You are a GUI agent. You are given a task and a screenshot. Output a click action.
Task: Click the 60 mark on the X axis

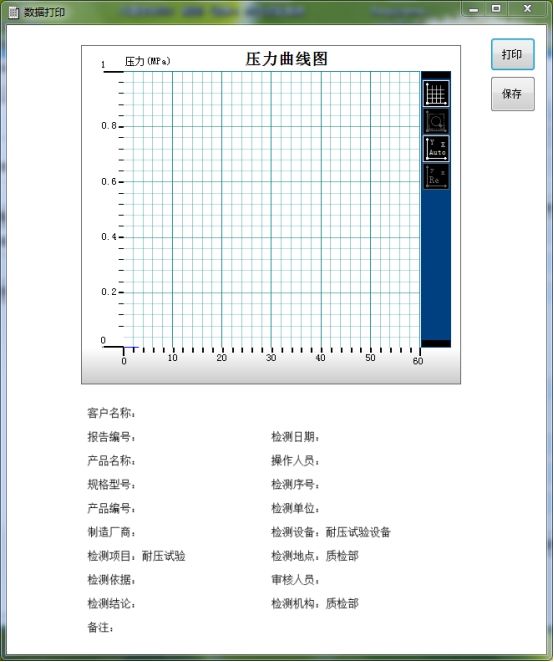tap(418, 361)
